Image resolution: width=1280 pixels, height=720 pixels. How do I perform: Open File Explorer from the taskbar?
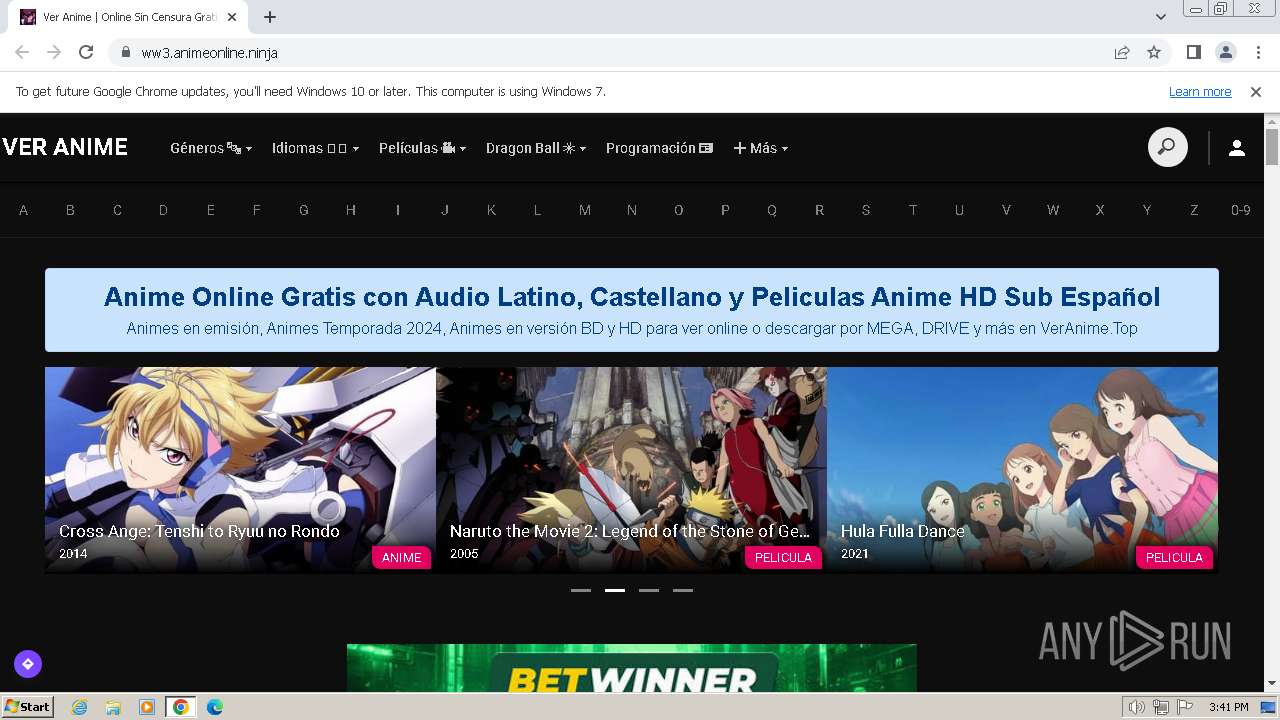(113, 707)
